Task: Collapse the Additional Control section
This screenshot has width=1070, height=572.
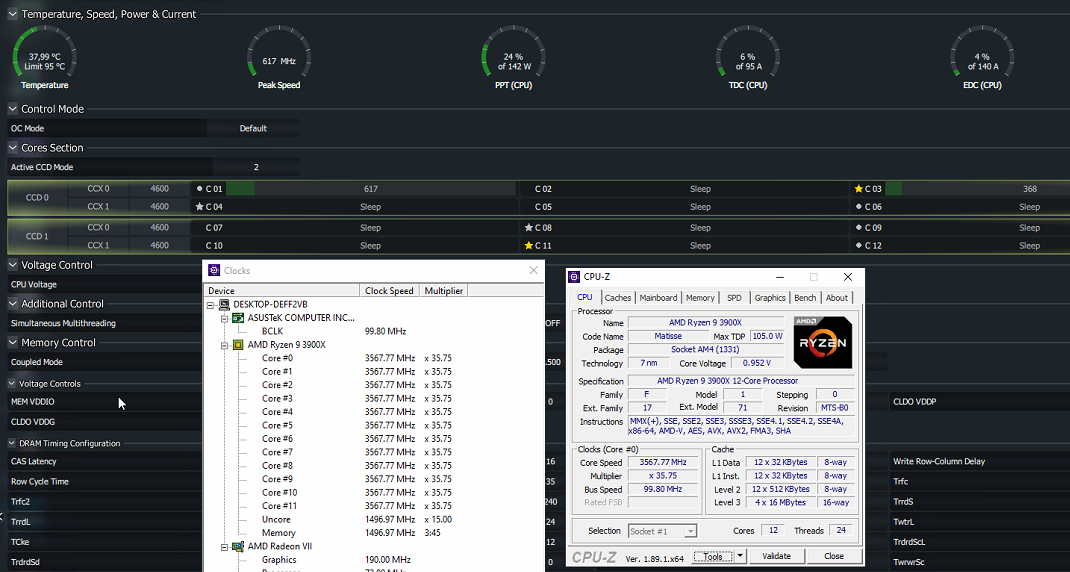Action: point(13,304)
